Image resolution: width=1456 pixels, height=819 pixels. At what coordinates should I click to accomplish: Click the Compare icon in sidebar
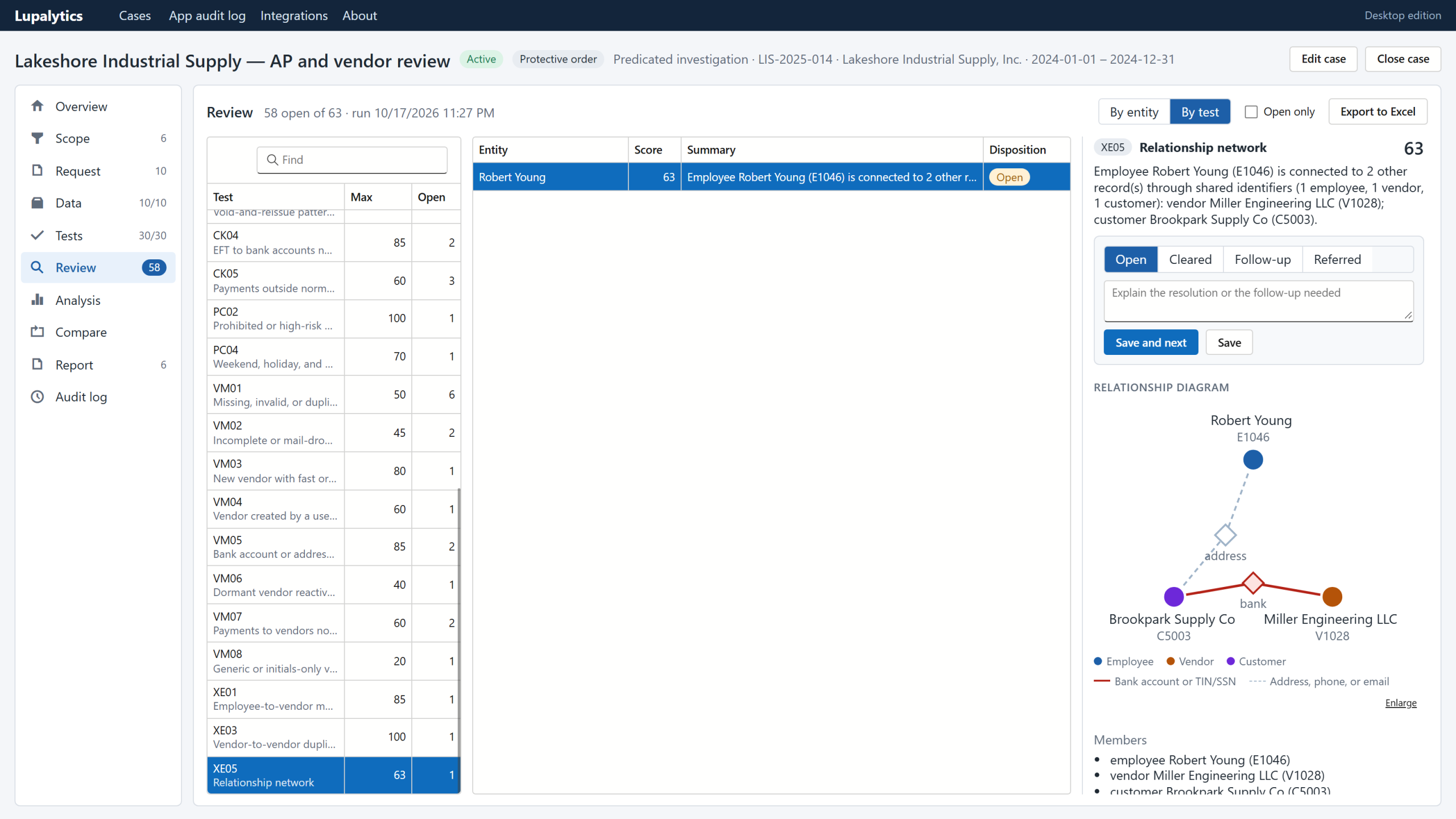tap(38, 332)
